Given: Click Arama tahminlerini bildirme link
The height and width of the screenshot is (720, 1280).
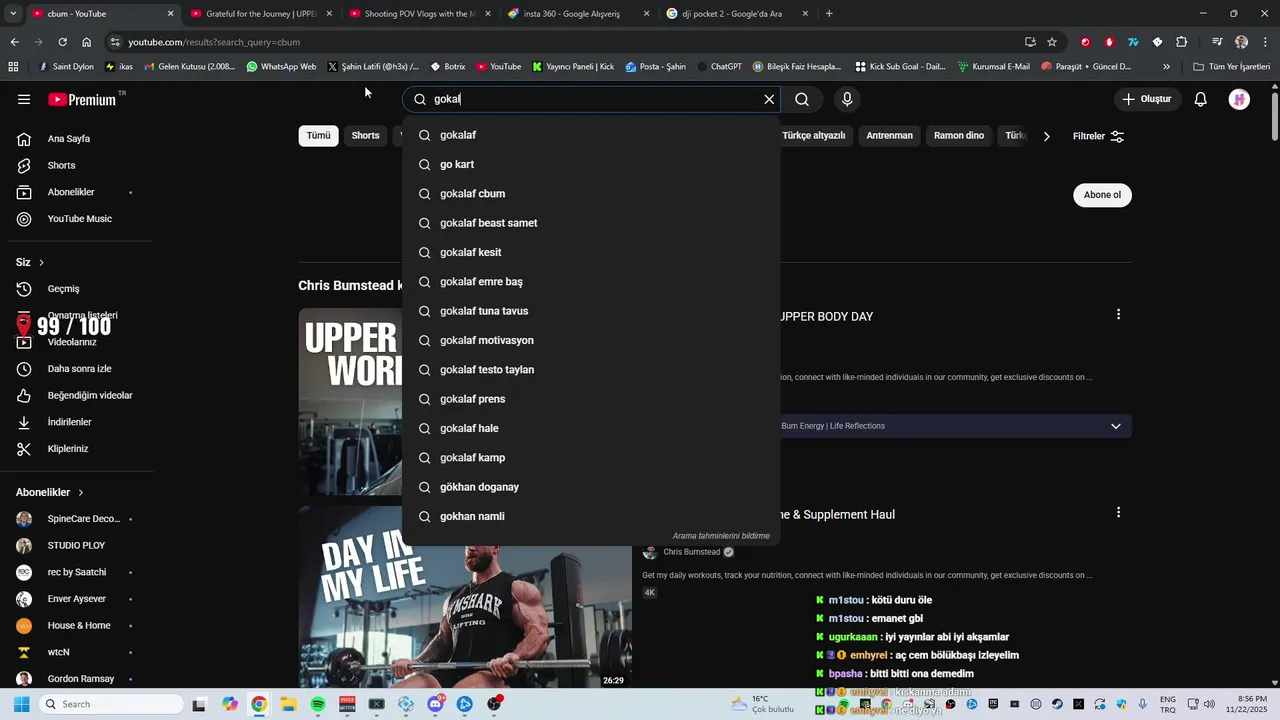Looking at the screenshot, I should point(721,536).
